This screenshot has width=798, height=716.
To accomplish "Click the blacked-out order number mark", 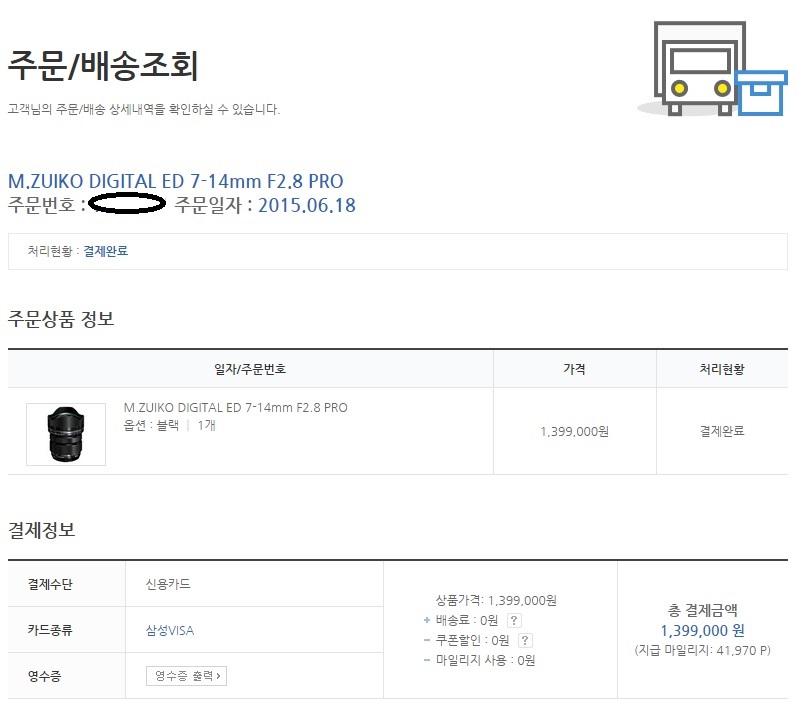I will tap(126, 206).
